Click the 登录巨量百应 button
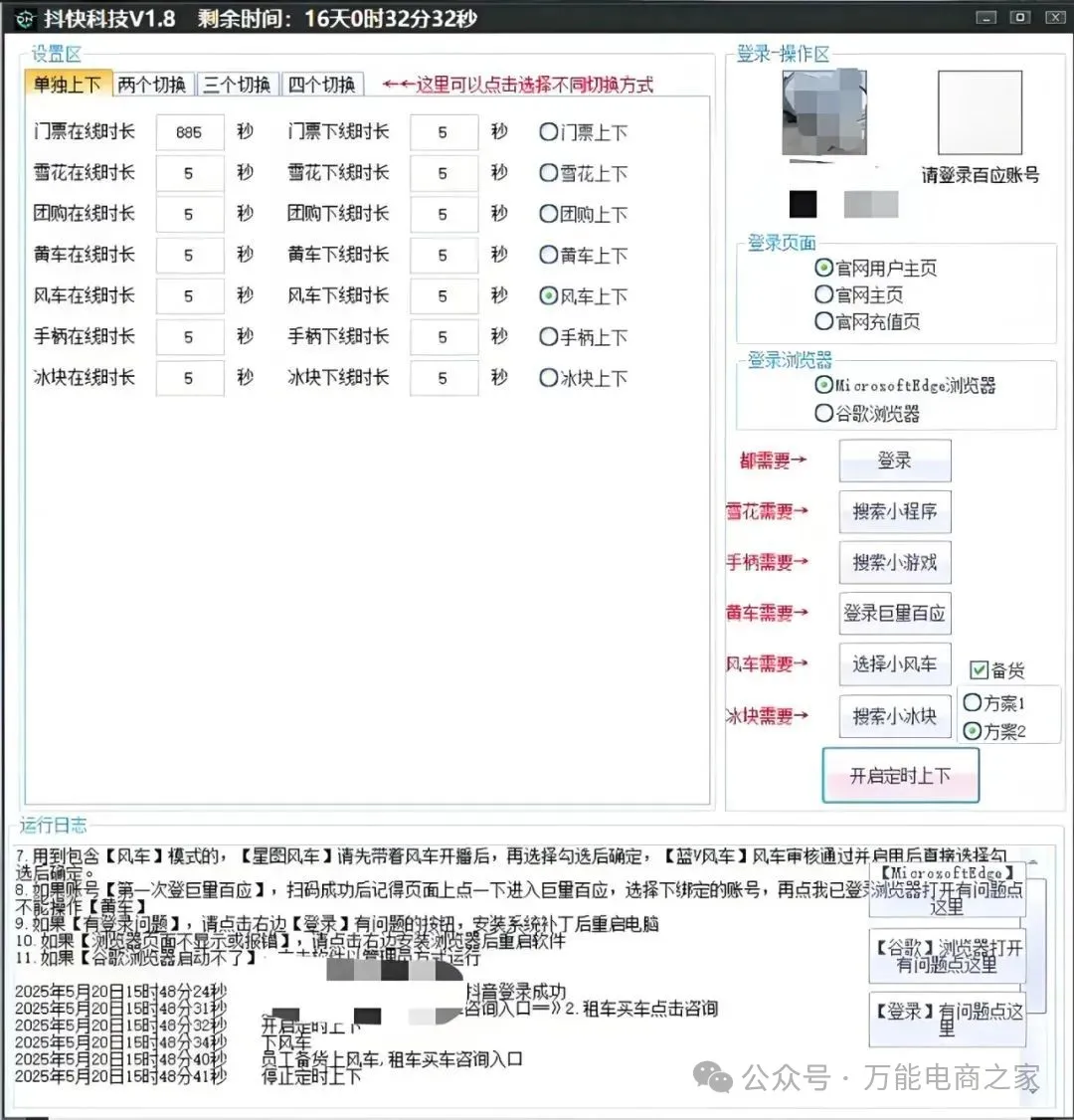This screenshot has height=1120, width=1074. click(894, 614)
